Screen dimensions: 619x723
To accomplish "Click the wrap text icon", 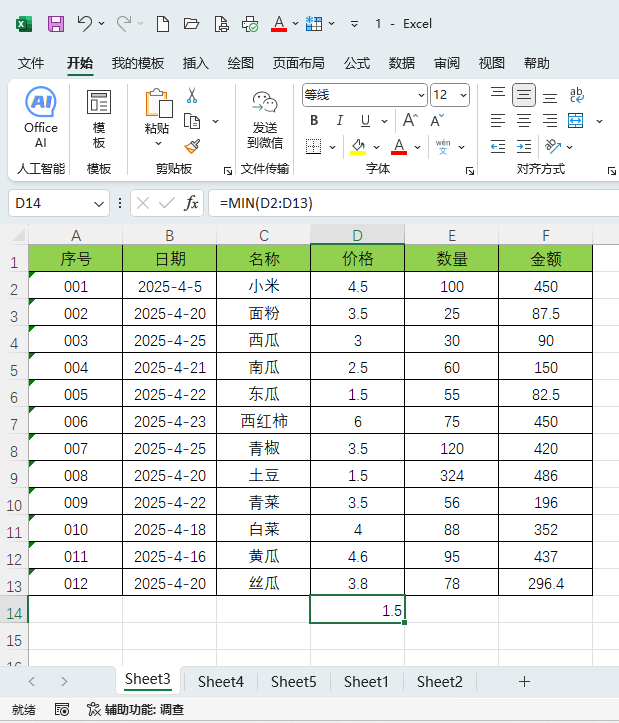I will click(x=577, y=95).
